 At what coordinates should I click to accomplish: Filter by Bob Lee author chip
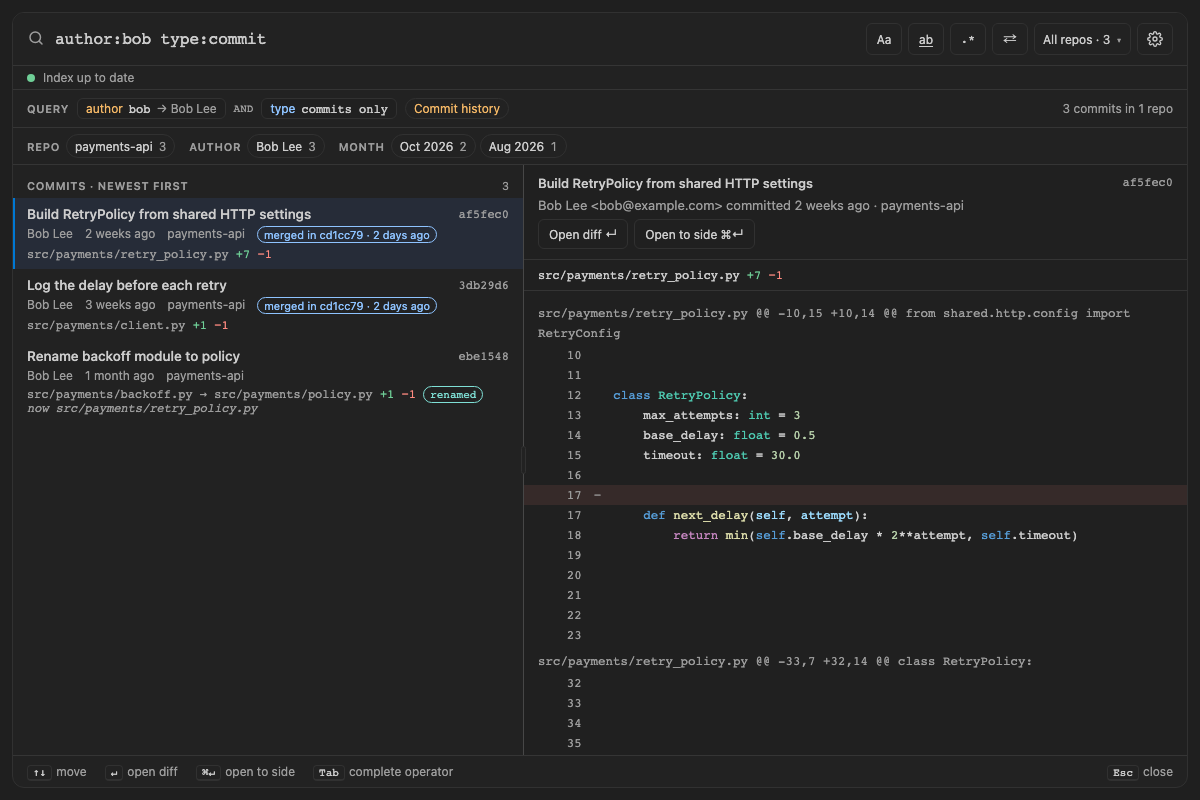(286, 147)
